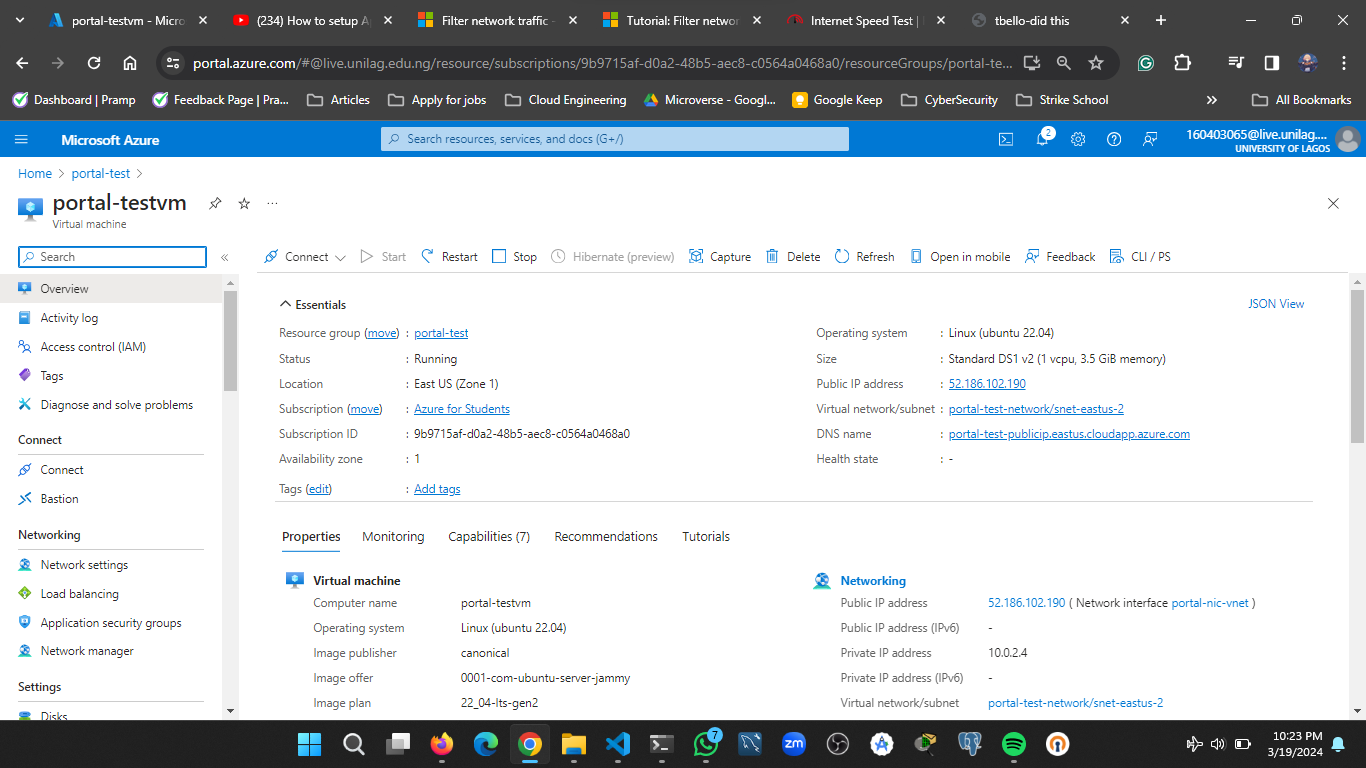This screenshot has height=768, width=1366.
Task: Click the left menu Search field
Action: 112,257
